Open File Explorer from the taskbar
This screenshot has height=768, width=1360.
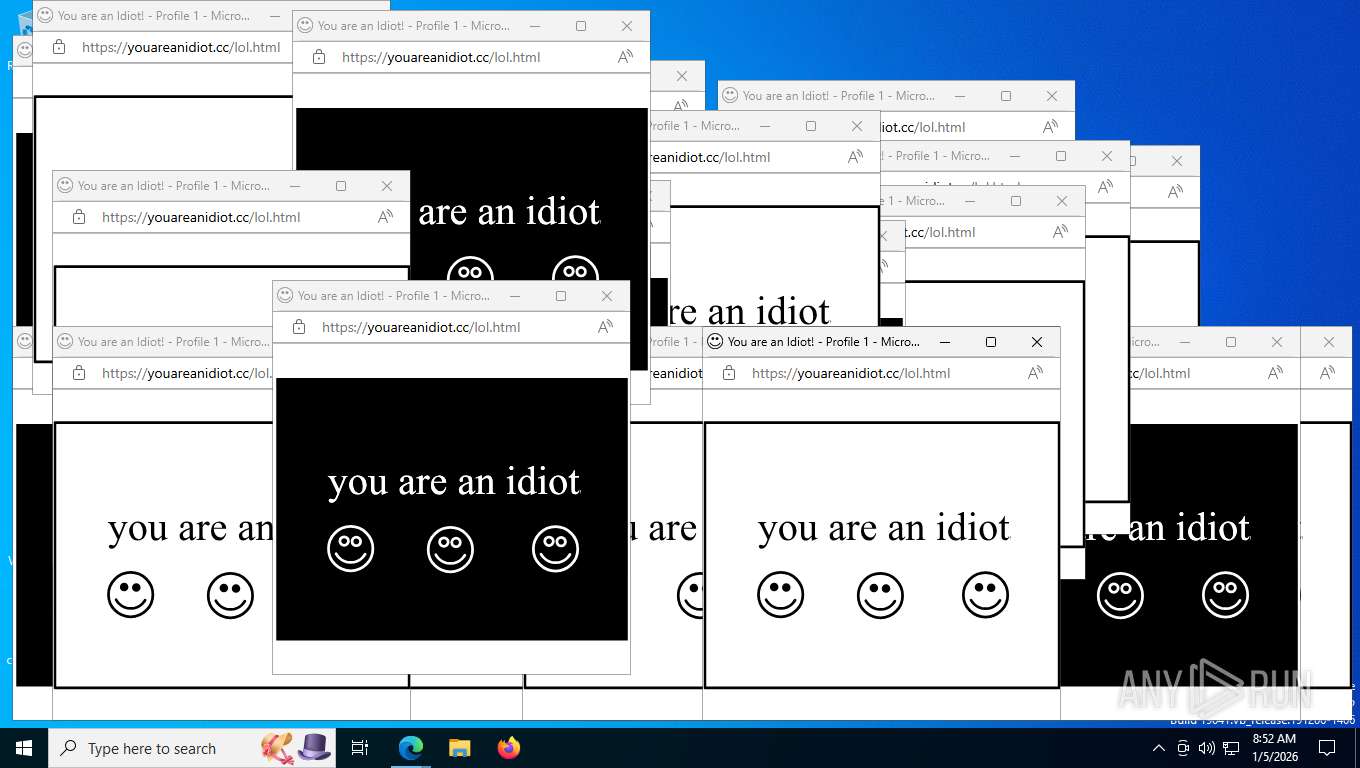coord(459,748)
